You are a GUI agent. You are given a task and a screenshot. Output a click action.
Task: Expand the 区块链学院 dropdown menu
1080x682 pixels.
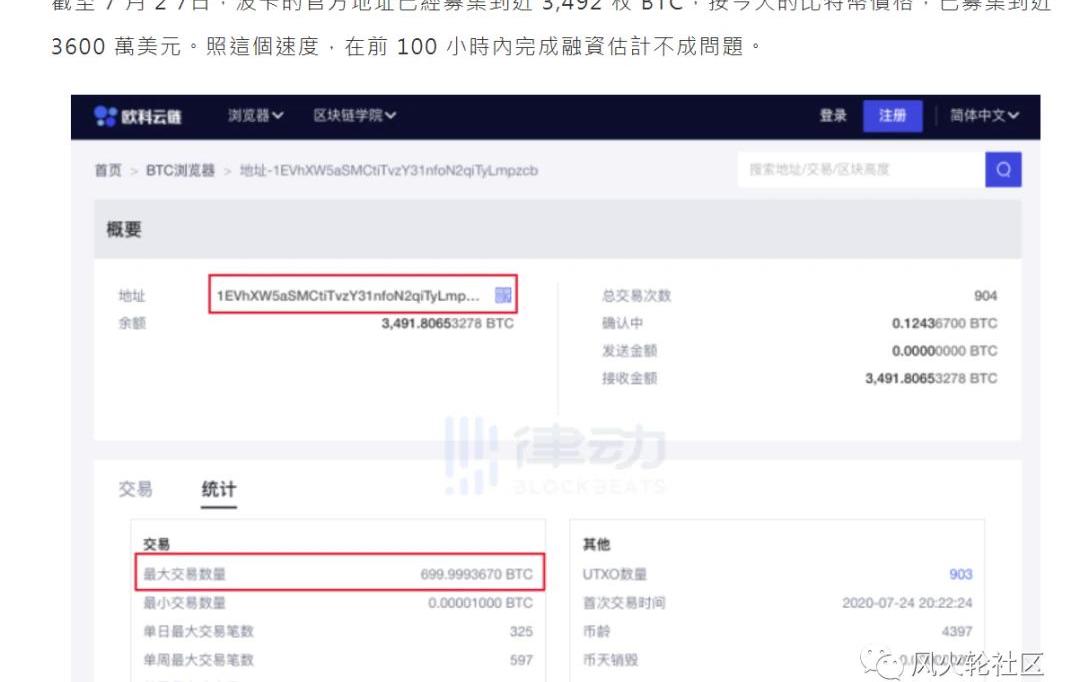pyautogui.click(x=355, y=116)
